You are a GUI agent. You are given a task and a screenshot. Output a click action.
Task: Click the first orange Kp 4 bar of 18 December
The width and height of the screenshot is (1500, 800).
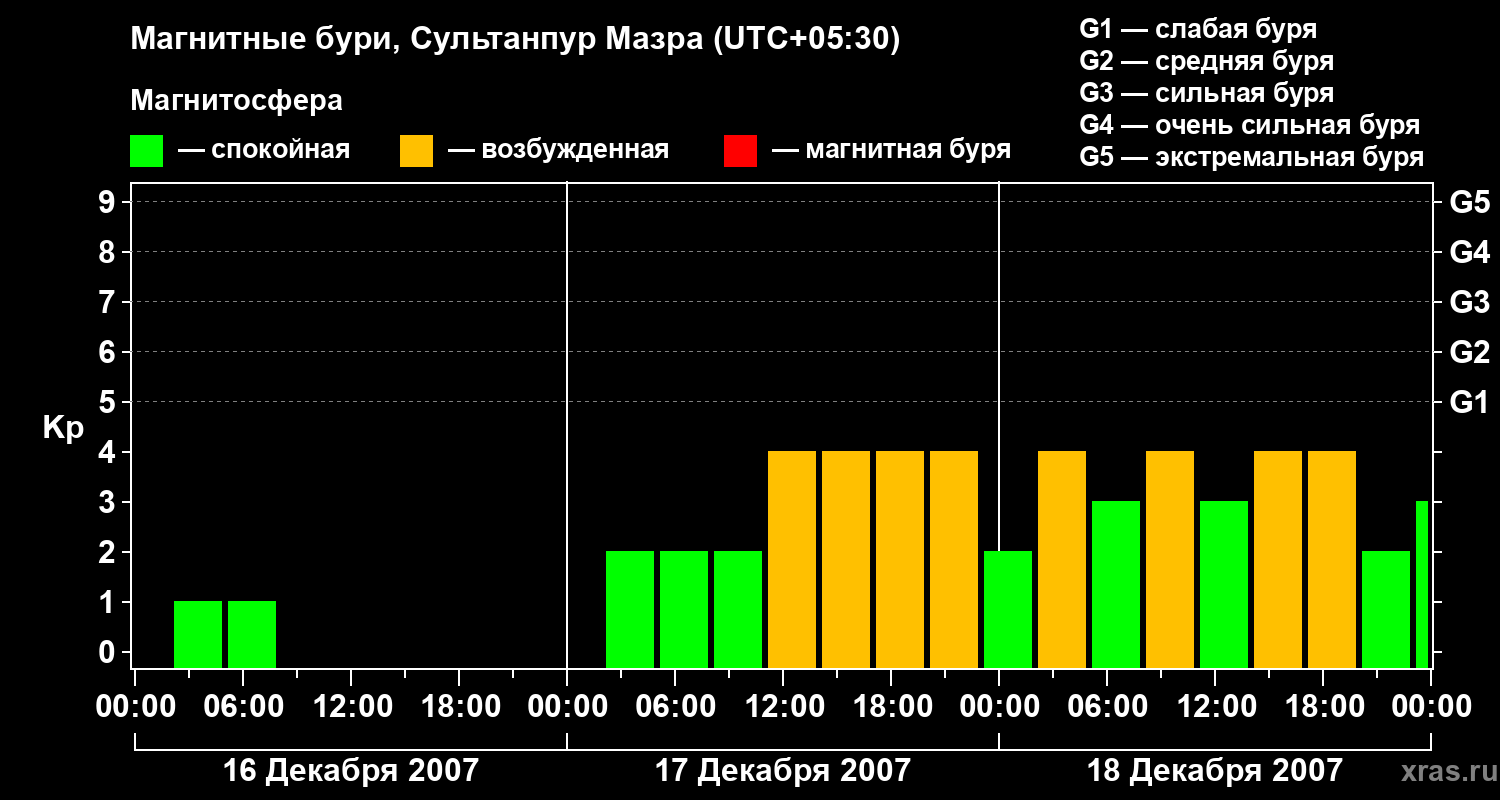pos(1062,559)
